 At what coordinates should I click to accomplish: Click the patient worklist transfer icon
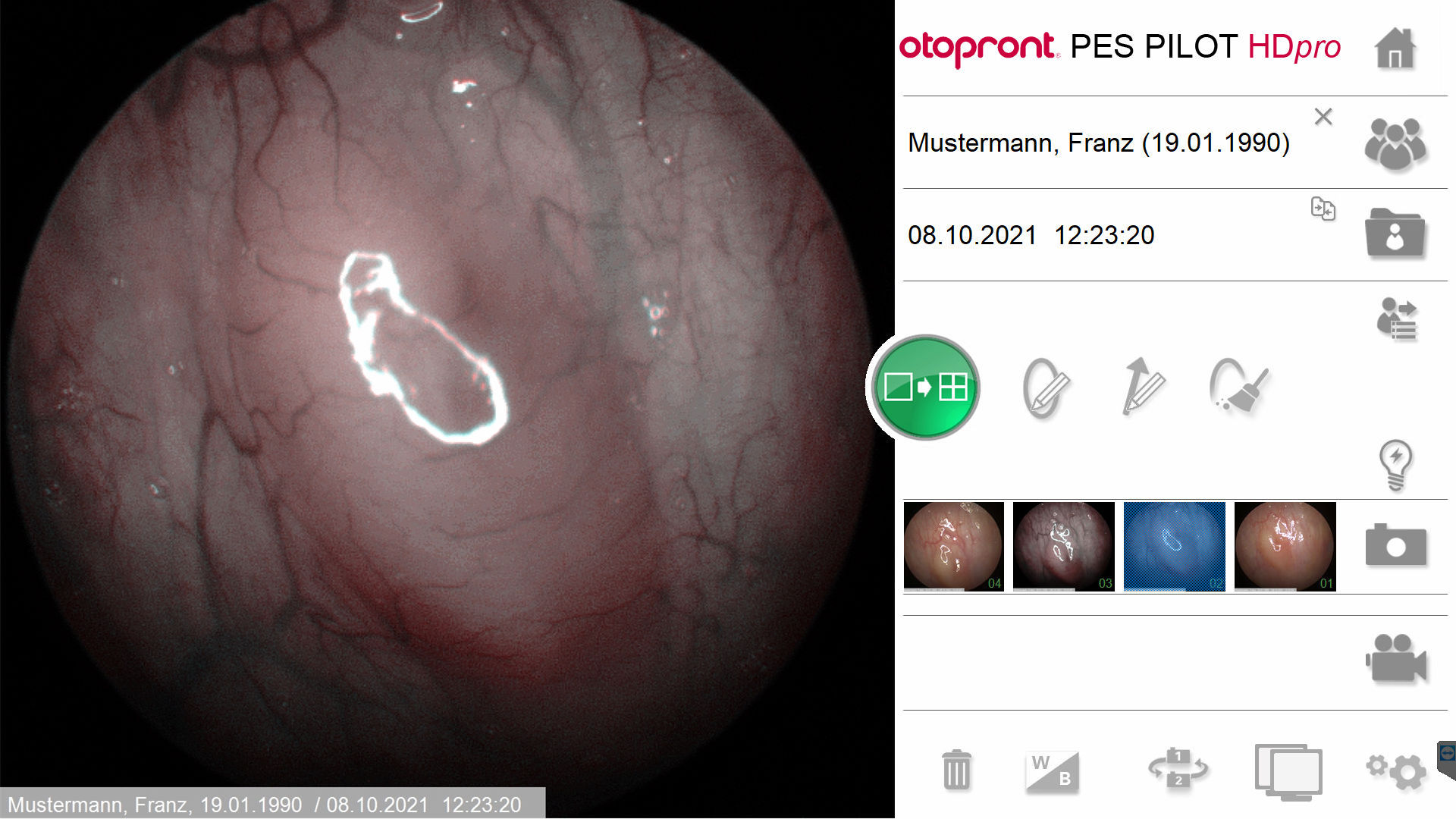click(1397, 318)
